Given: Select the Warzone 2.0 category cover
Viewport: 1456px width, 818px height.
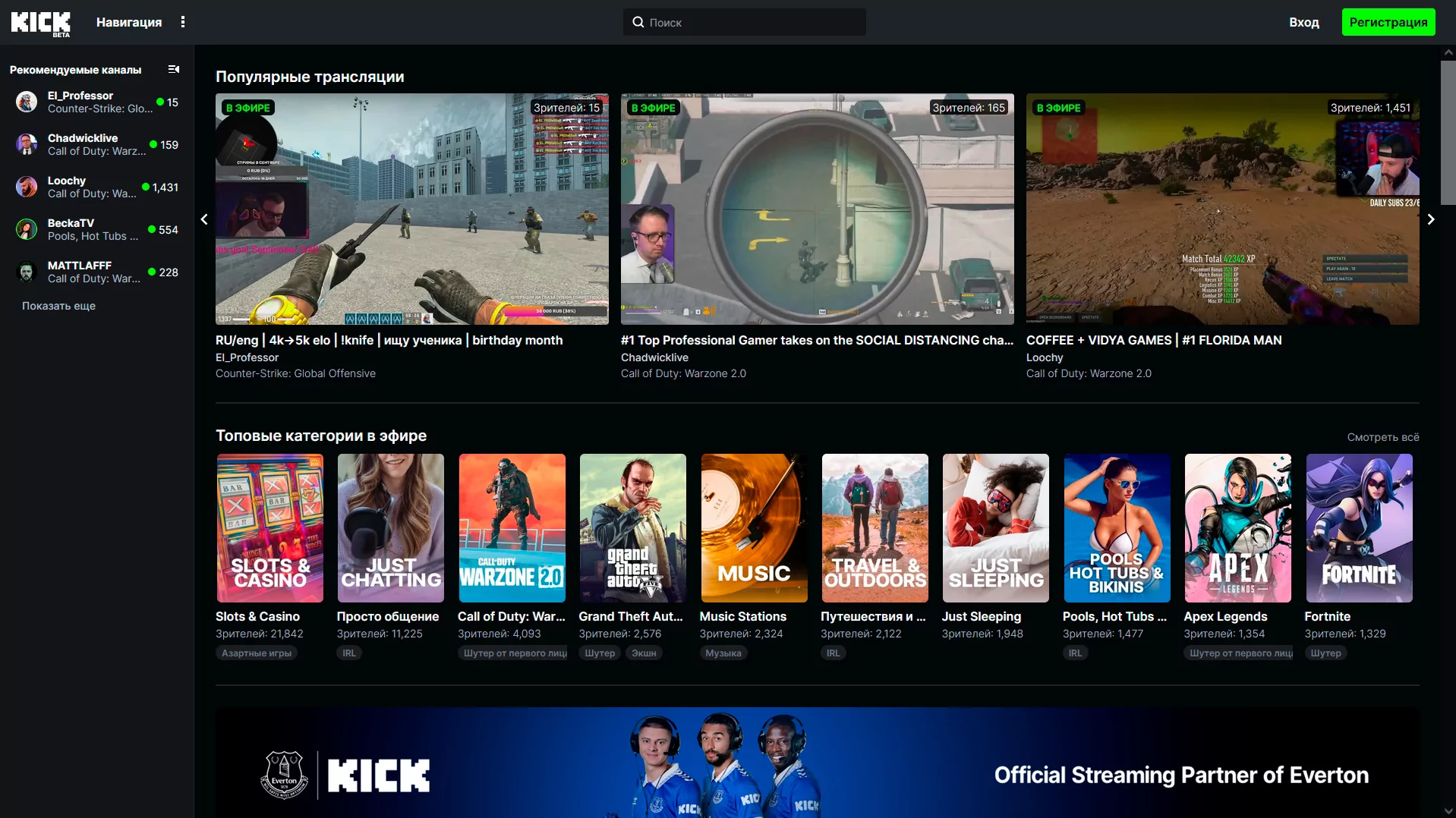Looking at the screenshot, I should tap(512, 528).
